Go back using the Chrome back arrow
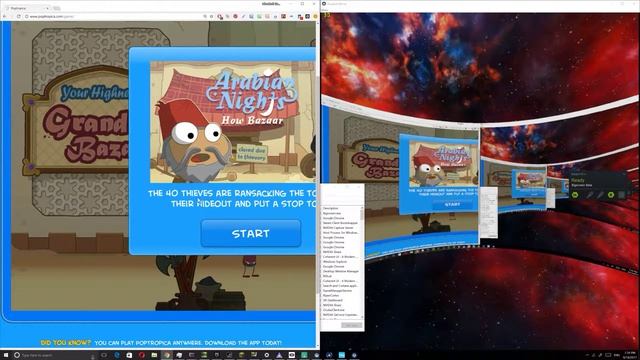Viewport: 640px width, 360px height. point(5,16)
